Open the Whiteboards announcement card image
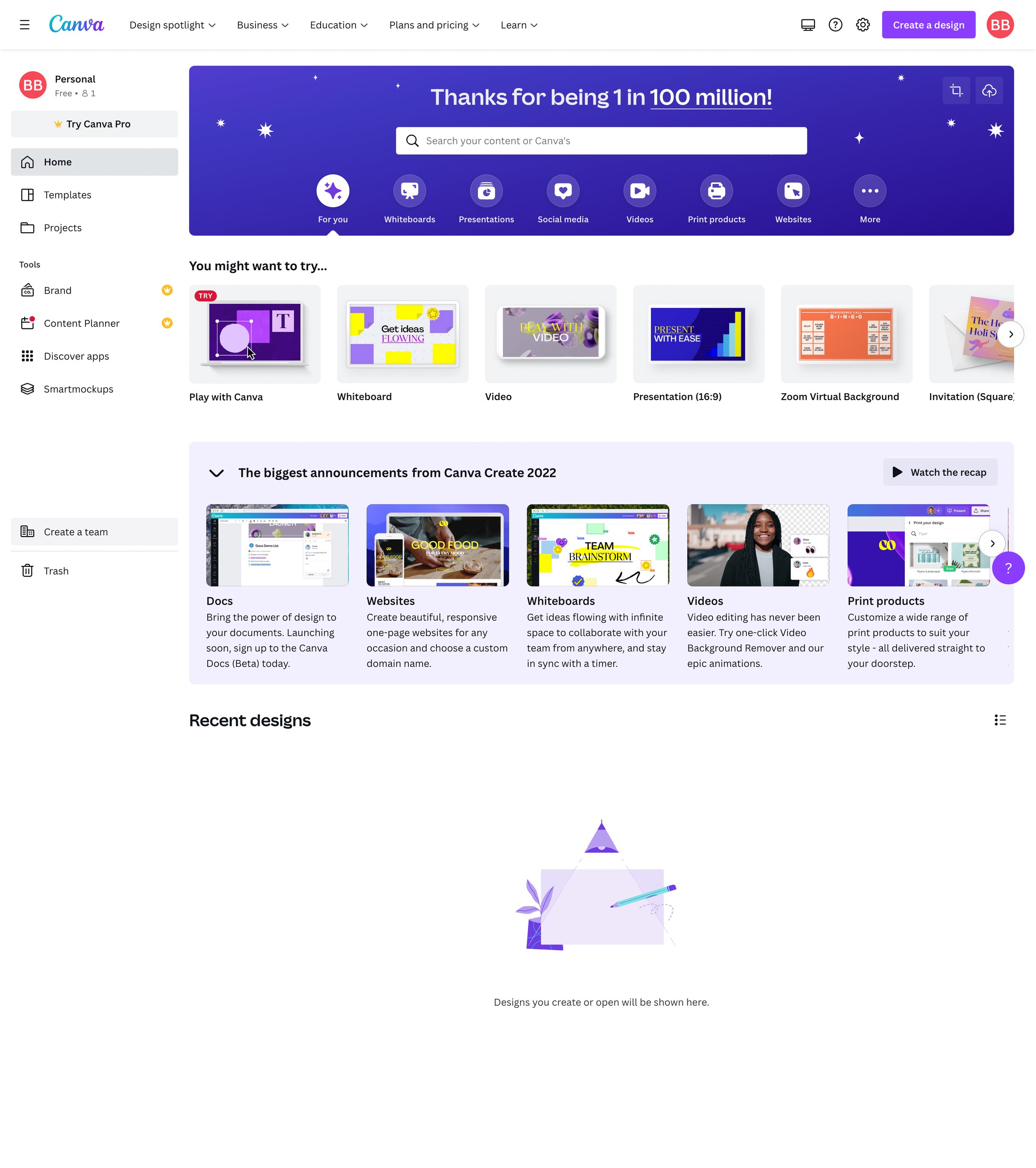 [598, 545]
